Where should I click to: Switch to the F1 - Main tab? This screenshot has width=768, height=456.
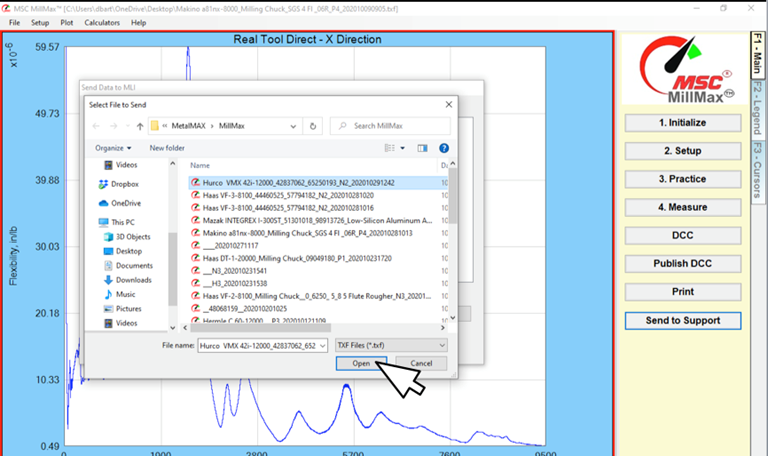(x=757, y=54)
